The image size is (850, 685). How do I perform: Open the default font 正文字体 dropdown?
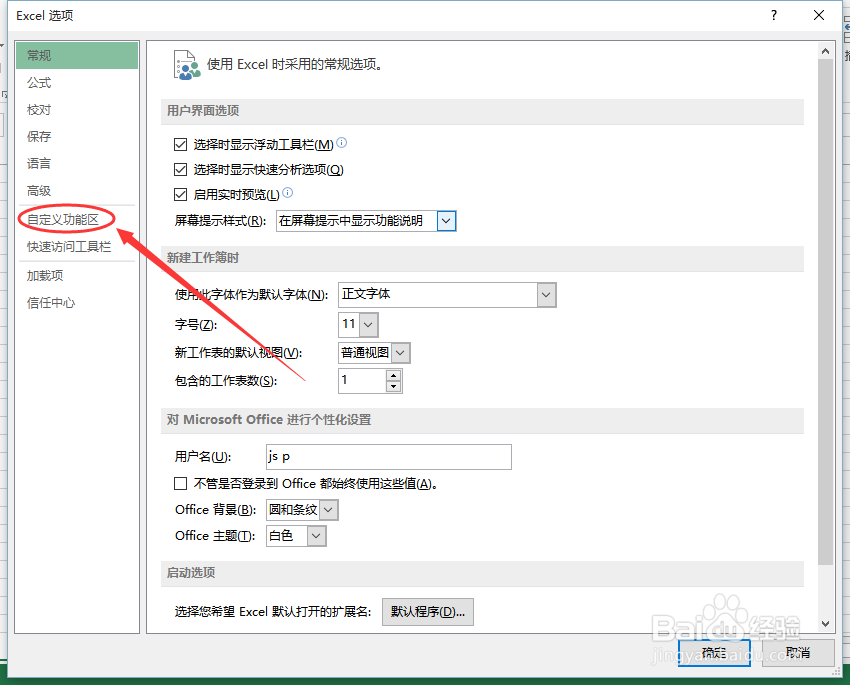546,295
